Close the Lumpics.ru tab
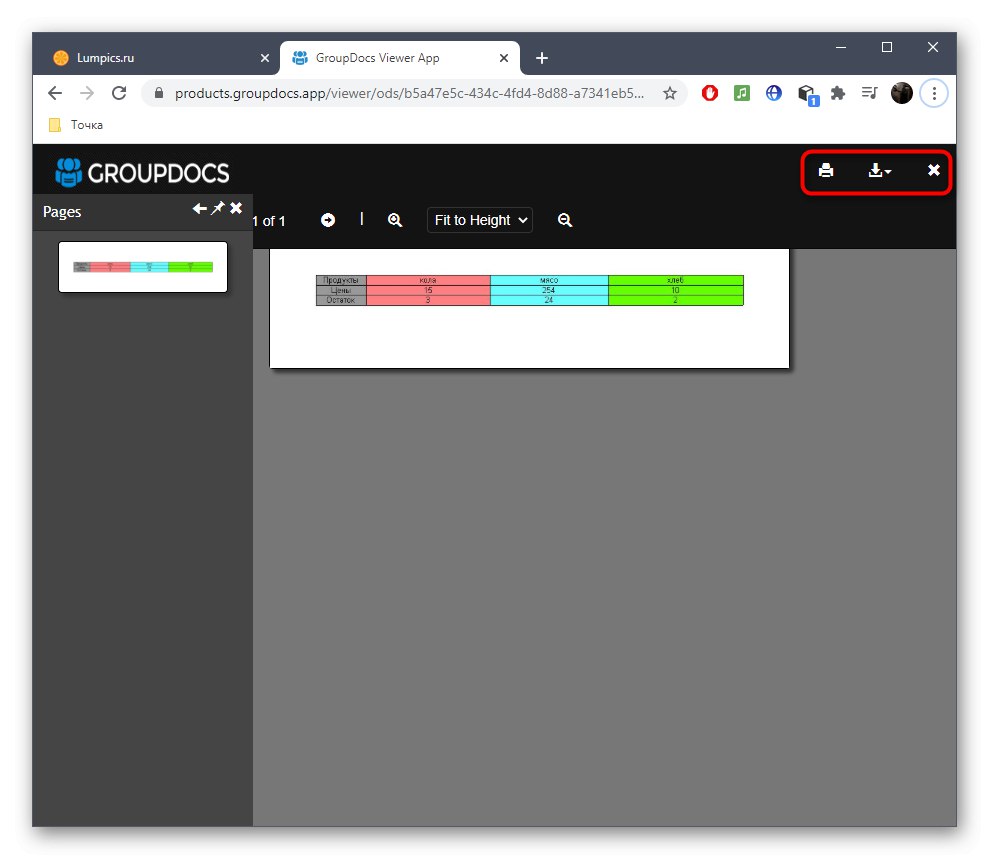This screenshot has width=989, height=859. tap(265, 58)
